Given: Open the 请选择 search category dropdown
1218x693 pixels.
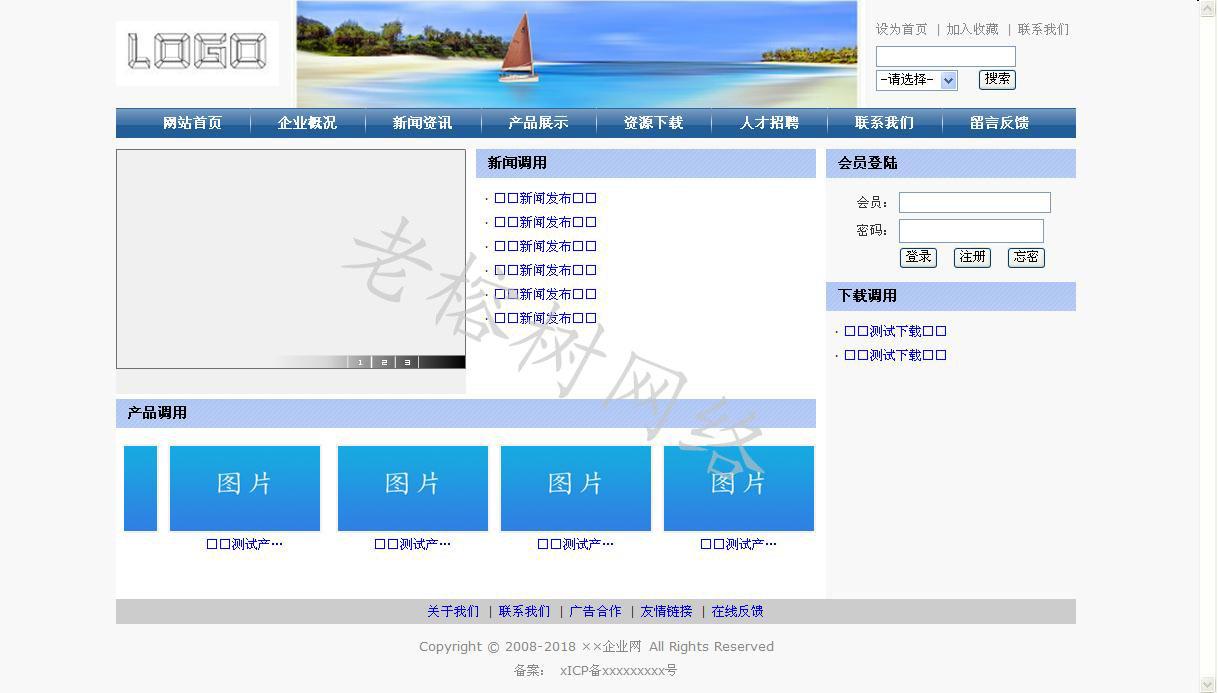Looking at the screenshot, I should pyautogui.click(x=916, y=80).
